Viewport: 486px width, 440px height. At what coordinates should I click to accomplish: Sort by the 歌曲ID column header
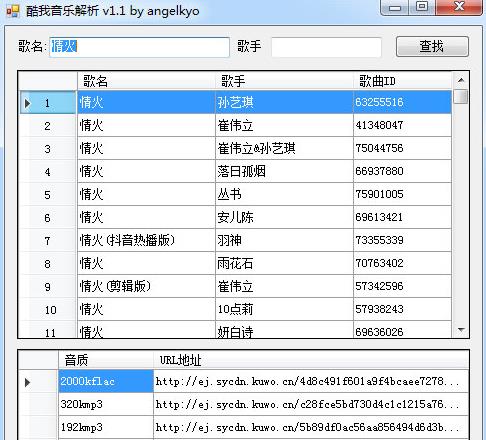tap(403, 81)
